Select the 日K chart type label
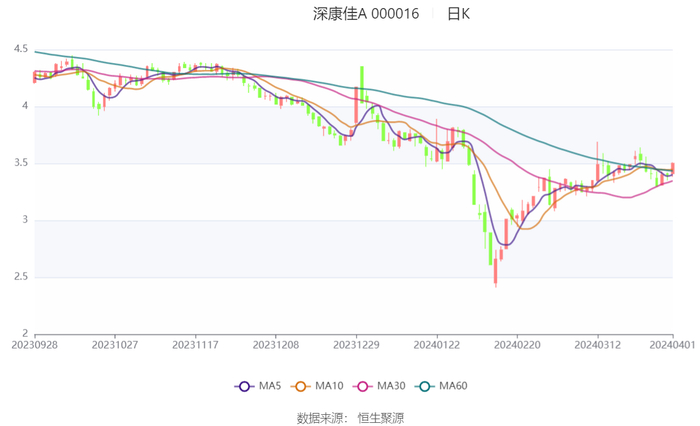700x426 pixels. [x=459, y=14]
